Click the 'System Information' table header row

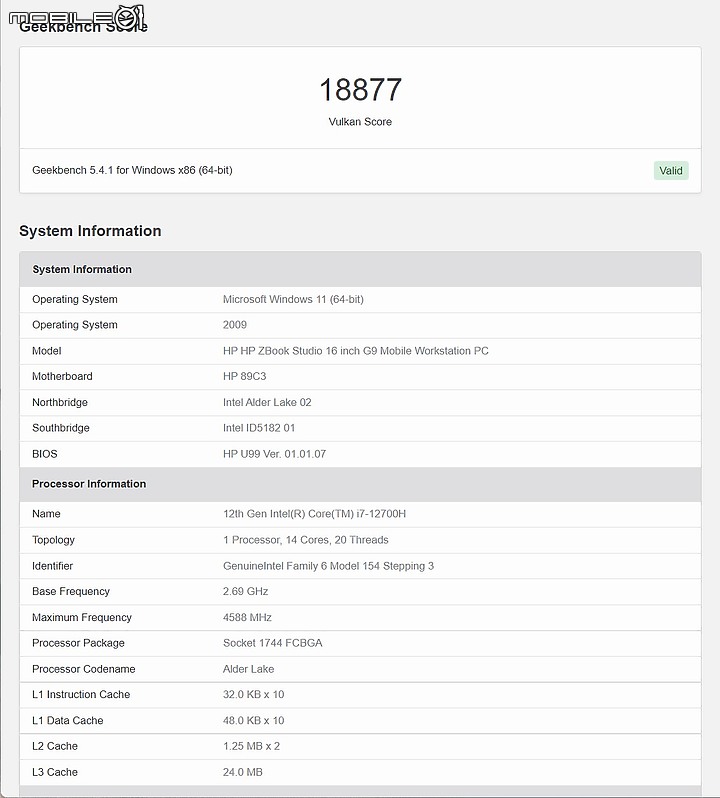360,269
